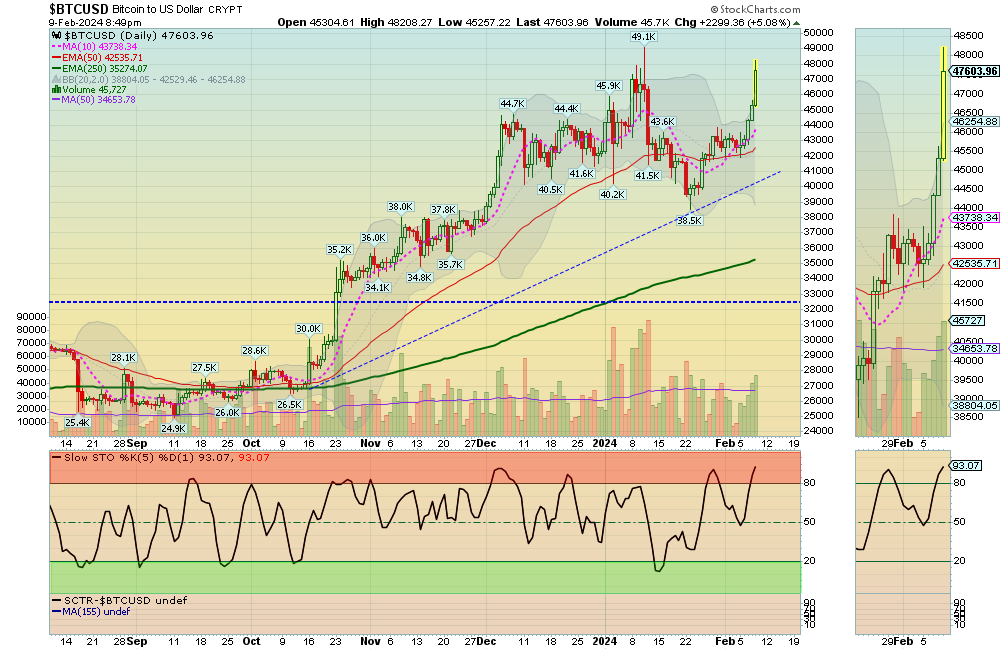Click the 'Low 45257.22' header value
This screenshot has width=1000, height=650.
474,22
